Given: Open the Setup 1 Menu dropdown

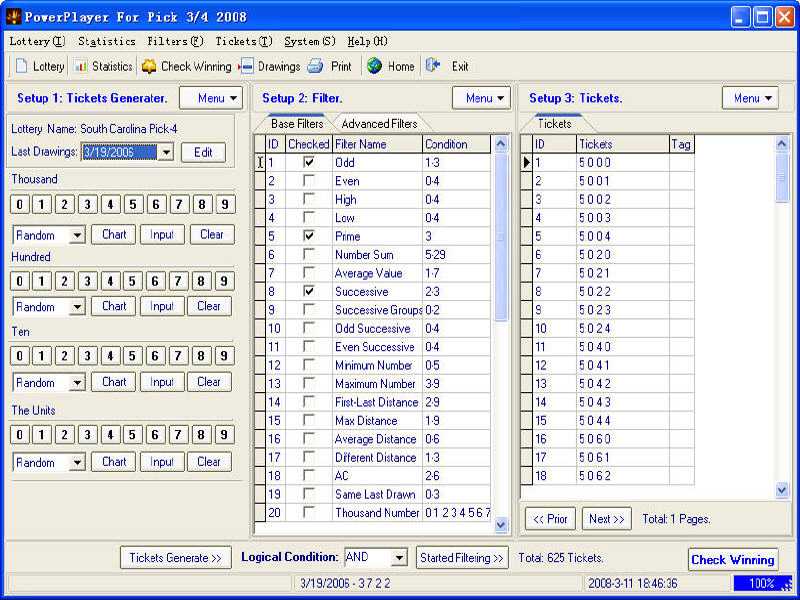Looking at the screenshot, I should coord(211,98).
